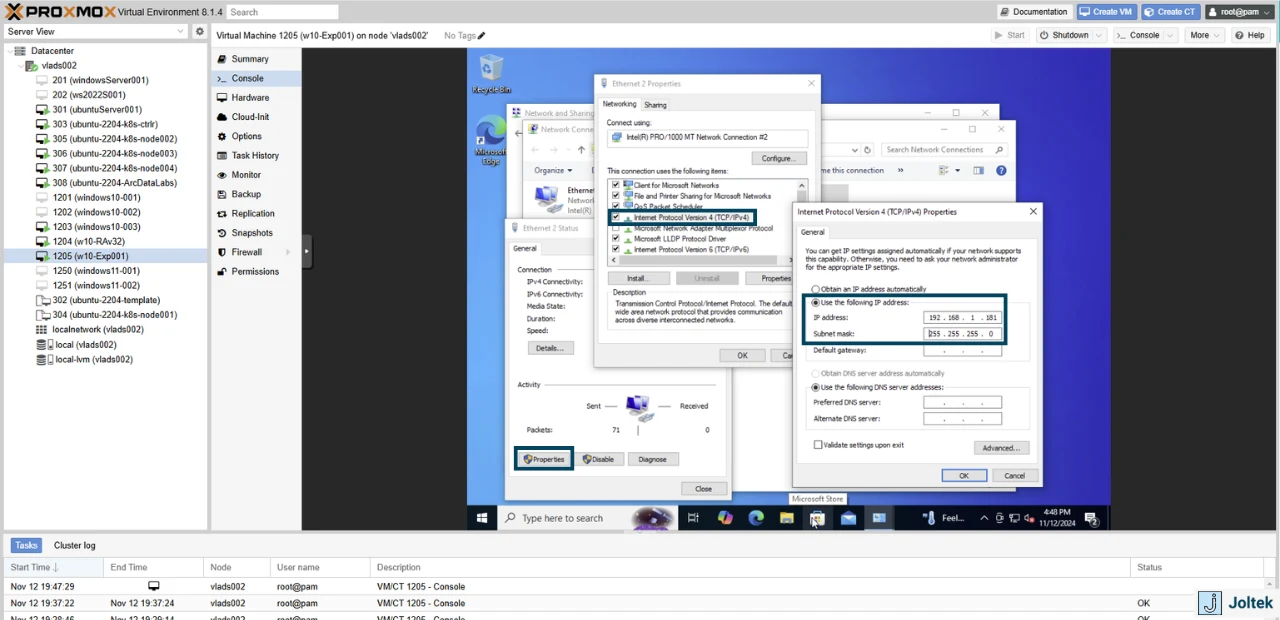
Task: Click Diagnose in Ethernet 2 Status
Action: point(652,459)
